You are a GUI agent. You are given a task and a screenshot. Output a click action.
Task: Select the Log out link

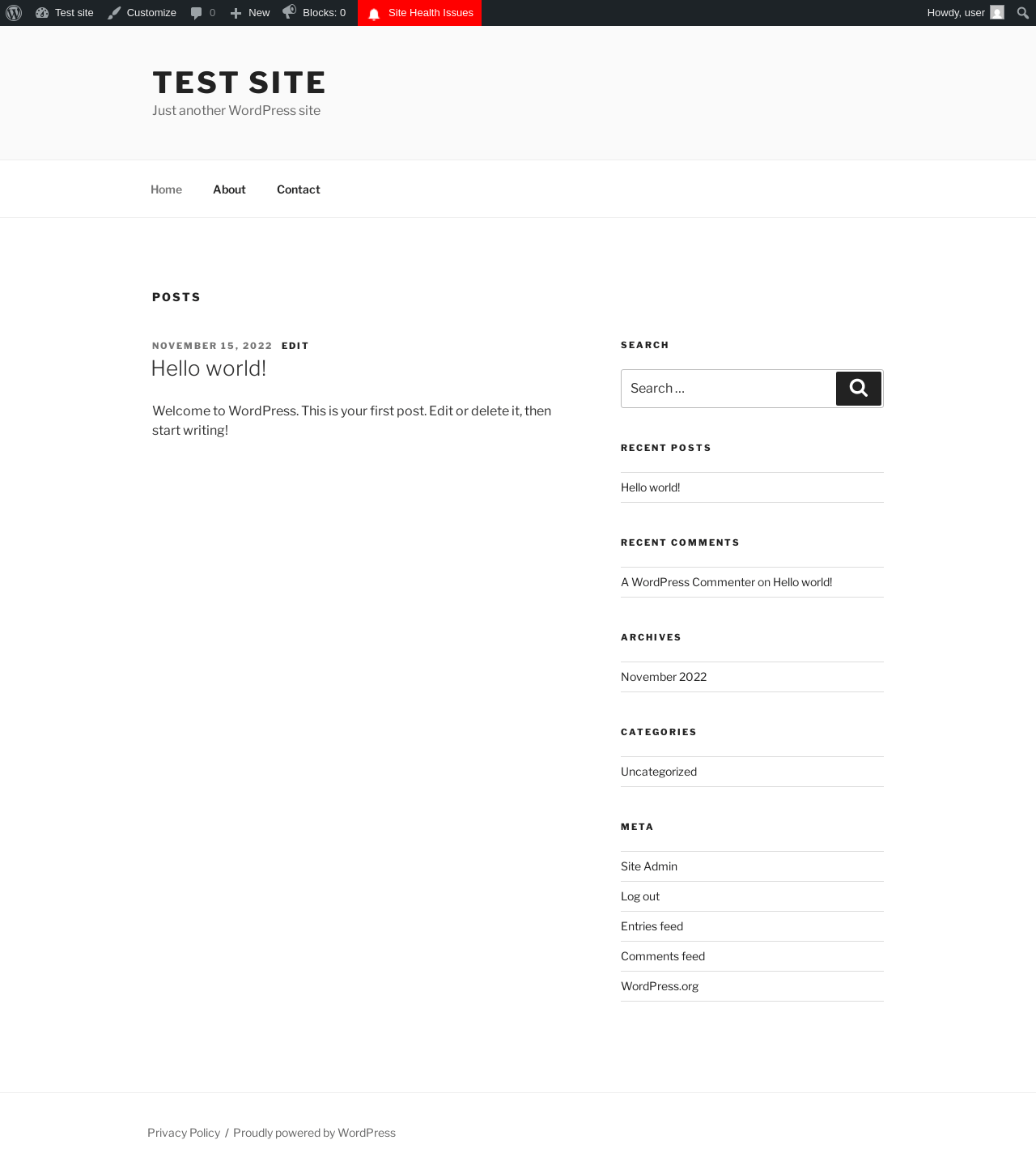click(640, 896)
